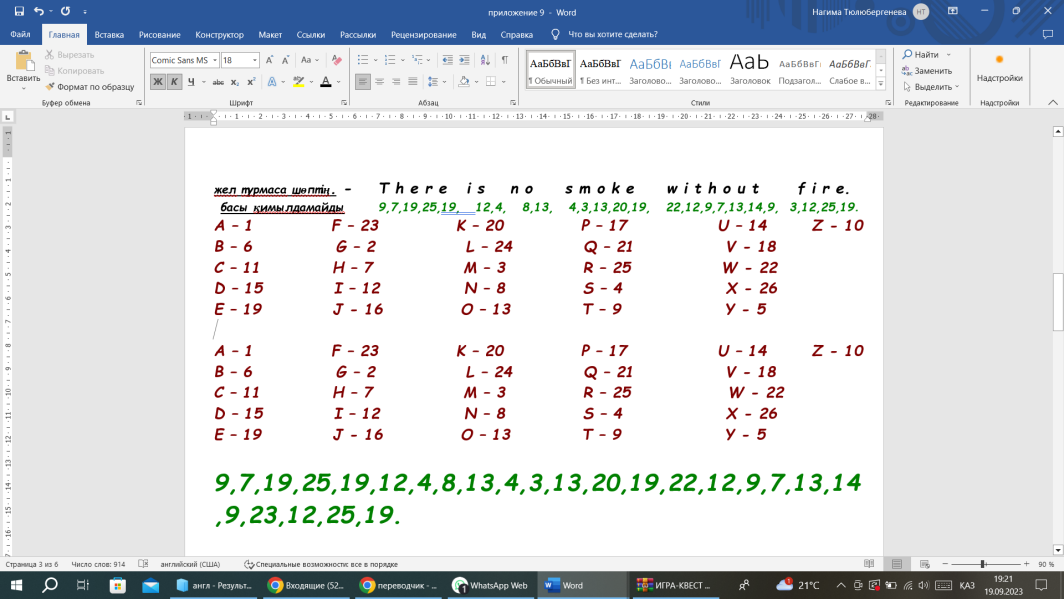This screenshot has height=599, width=1064.
Task: Decrease font size with the shrink icon
Action: coord(286,60)
